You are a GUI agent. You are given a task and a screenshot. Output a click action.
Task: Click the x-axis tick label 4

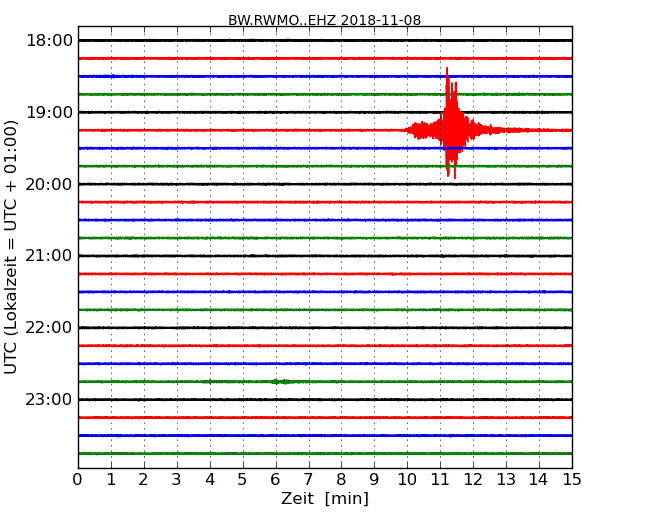(210, 479)
